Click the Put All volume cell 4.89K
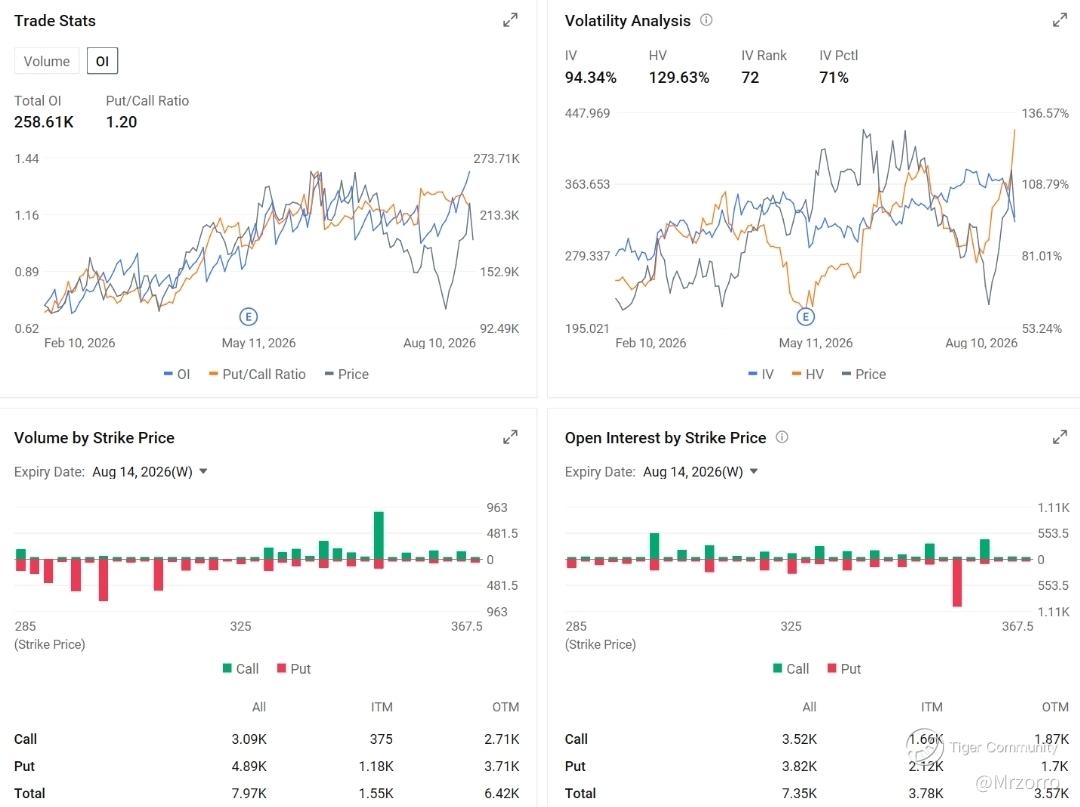1080x807 pixels. point(249,766)
